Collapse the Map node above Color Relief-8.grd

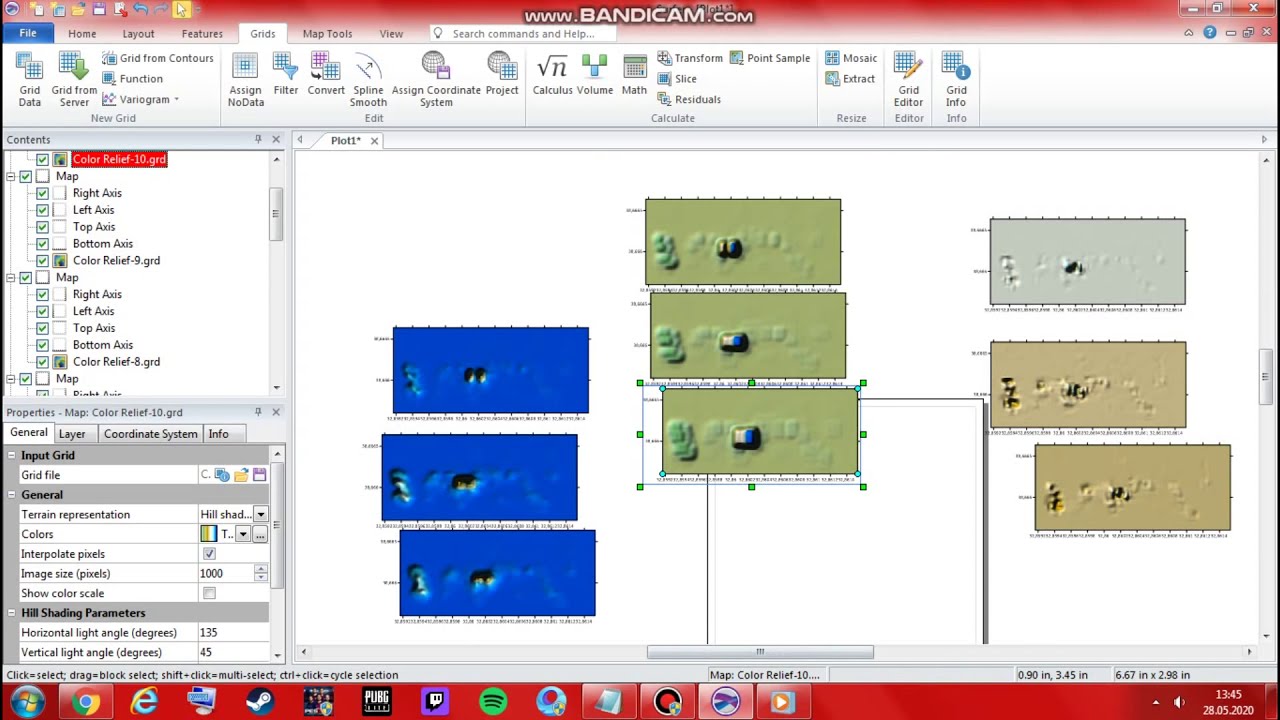click(10, 277)
